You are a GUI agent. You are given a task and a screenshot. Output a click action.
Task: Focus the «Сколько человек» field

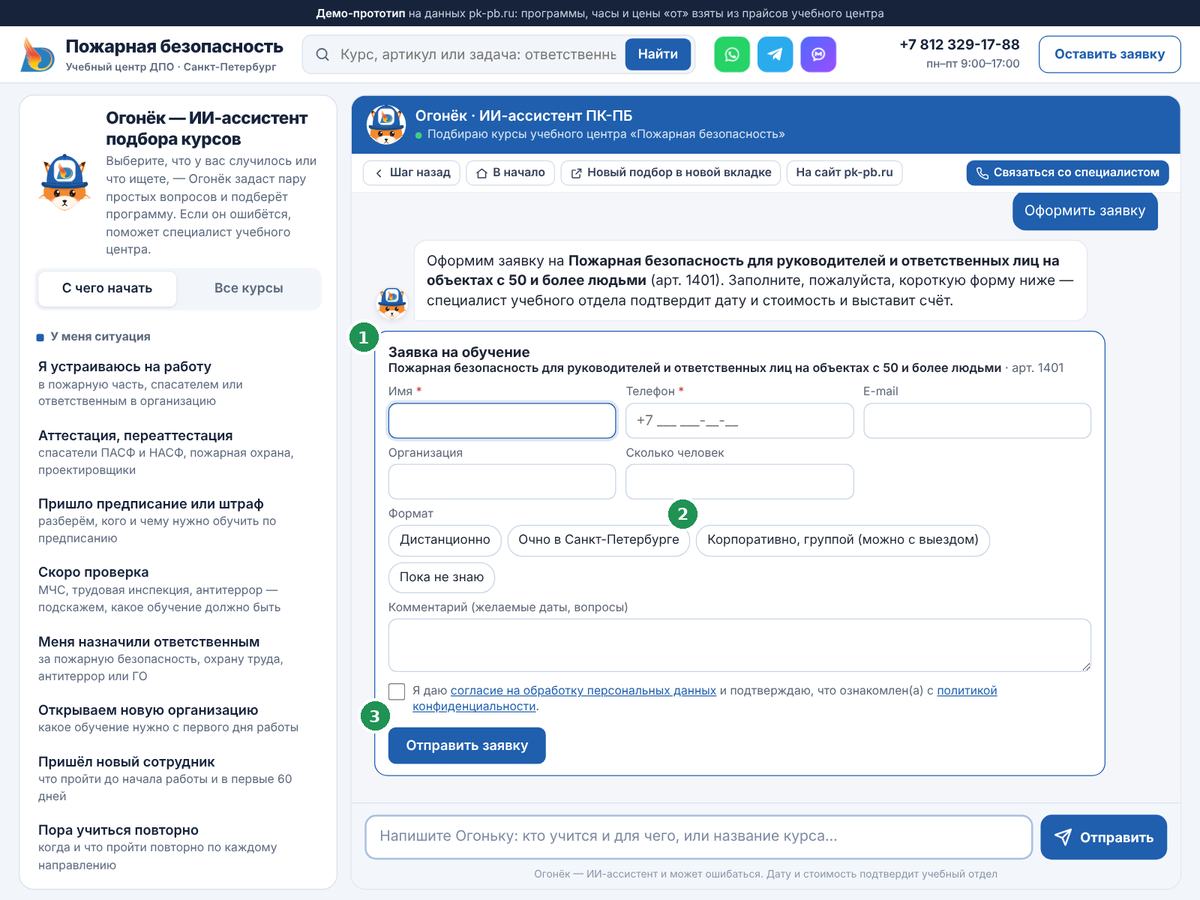(740, 482)
